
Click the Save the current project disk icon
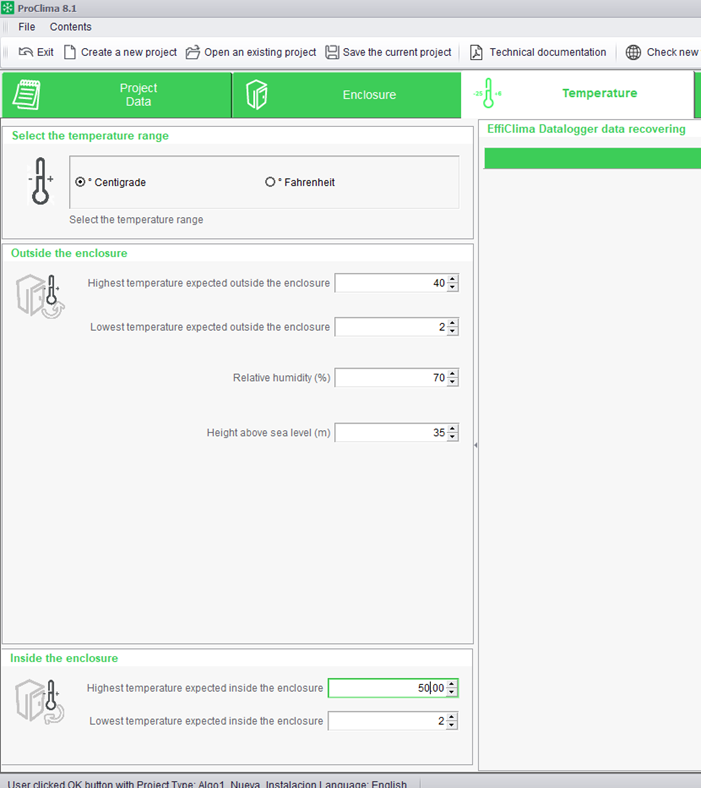(332, 52)
